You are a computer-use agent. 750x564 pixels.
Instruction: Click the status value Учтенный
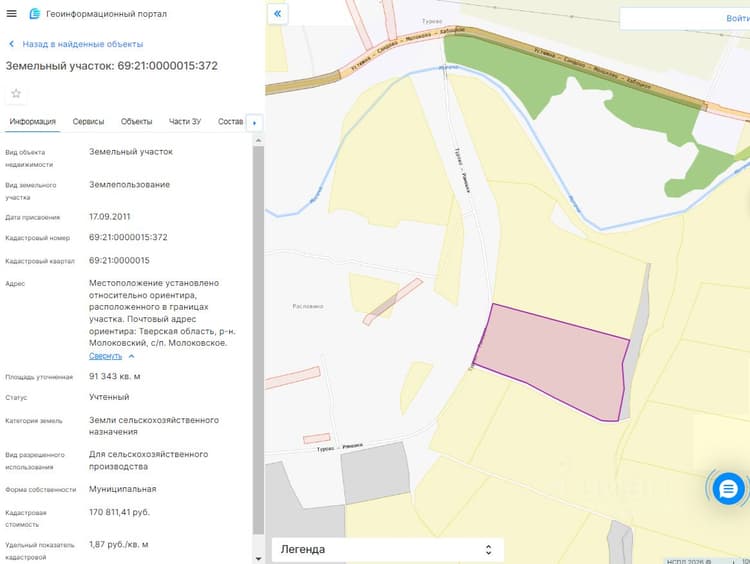click(109, 397)
